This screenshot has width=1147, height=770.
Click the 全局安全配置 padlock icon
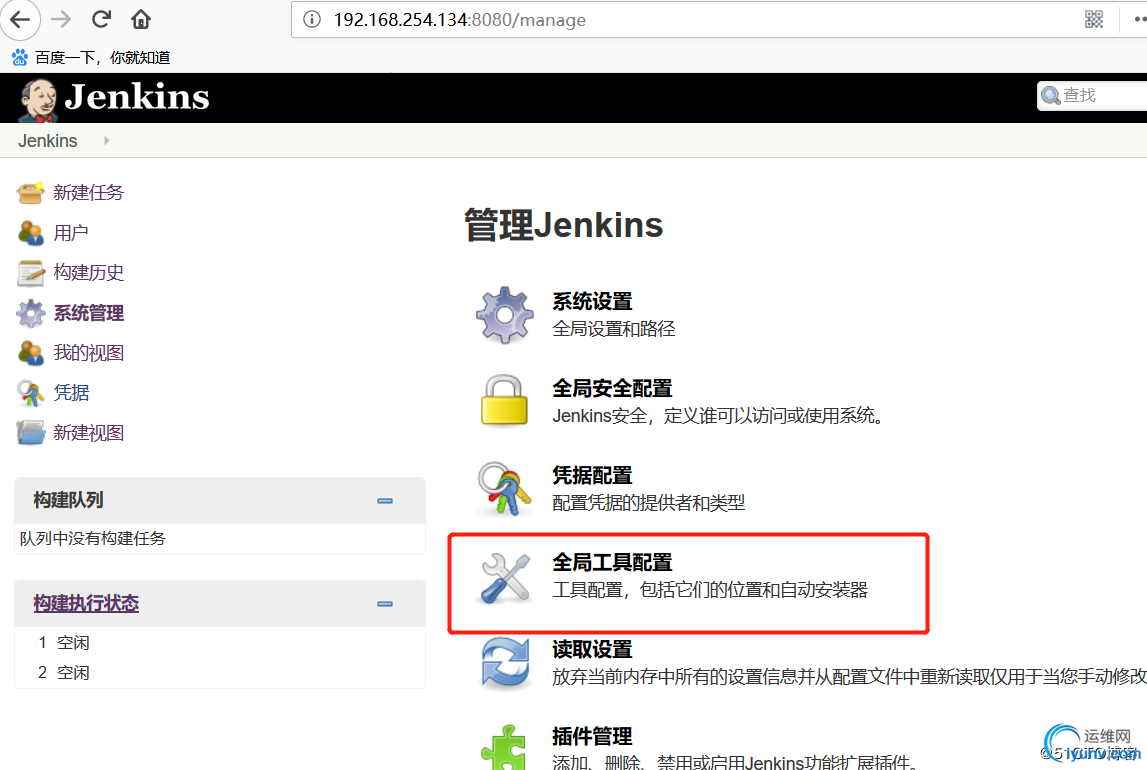coord(504,401)
